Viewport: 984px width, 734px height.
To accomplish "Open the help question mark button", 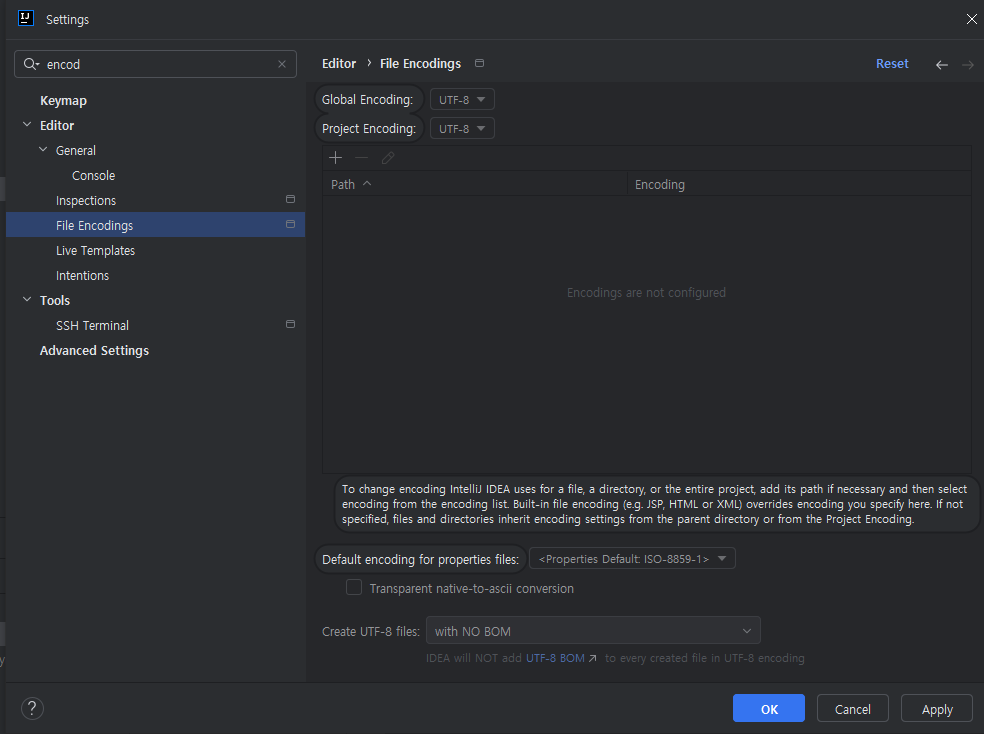I will point(32,709).
